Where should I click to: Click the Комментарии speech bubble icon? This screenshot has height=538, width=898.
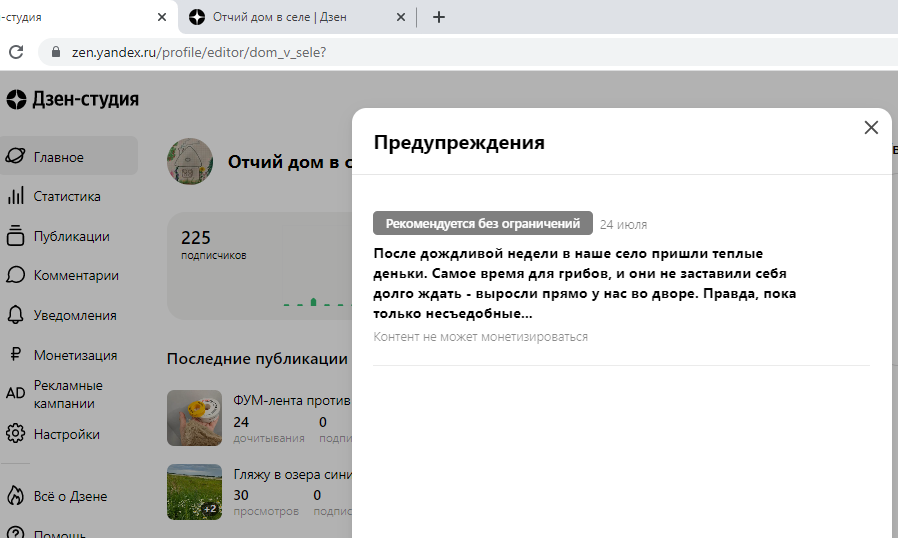pyautogui.click(x=15, y=275)
